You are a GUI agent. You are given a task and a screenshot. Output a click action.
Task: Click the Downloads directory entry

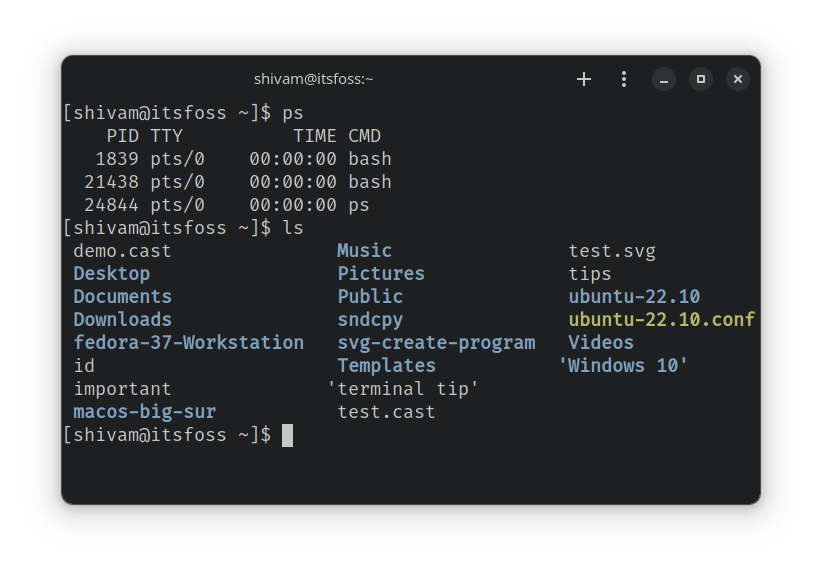[123, 320]
